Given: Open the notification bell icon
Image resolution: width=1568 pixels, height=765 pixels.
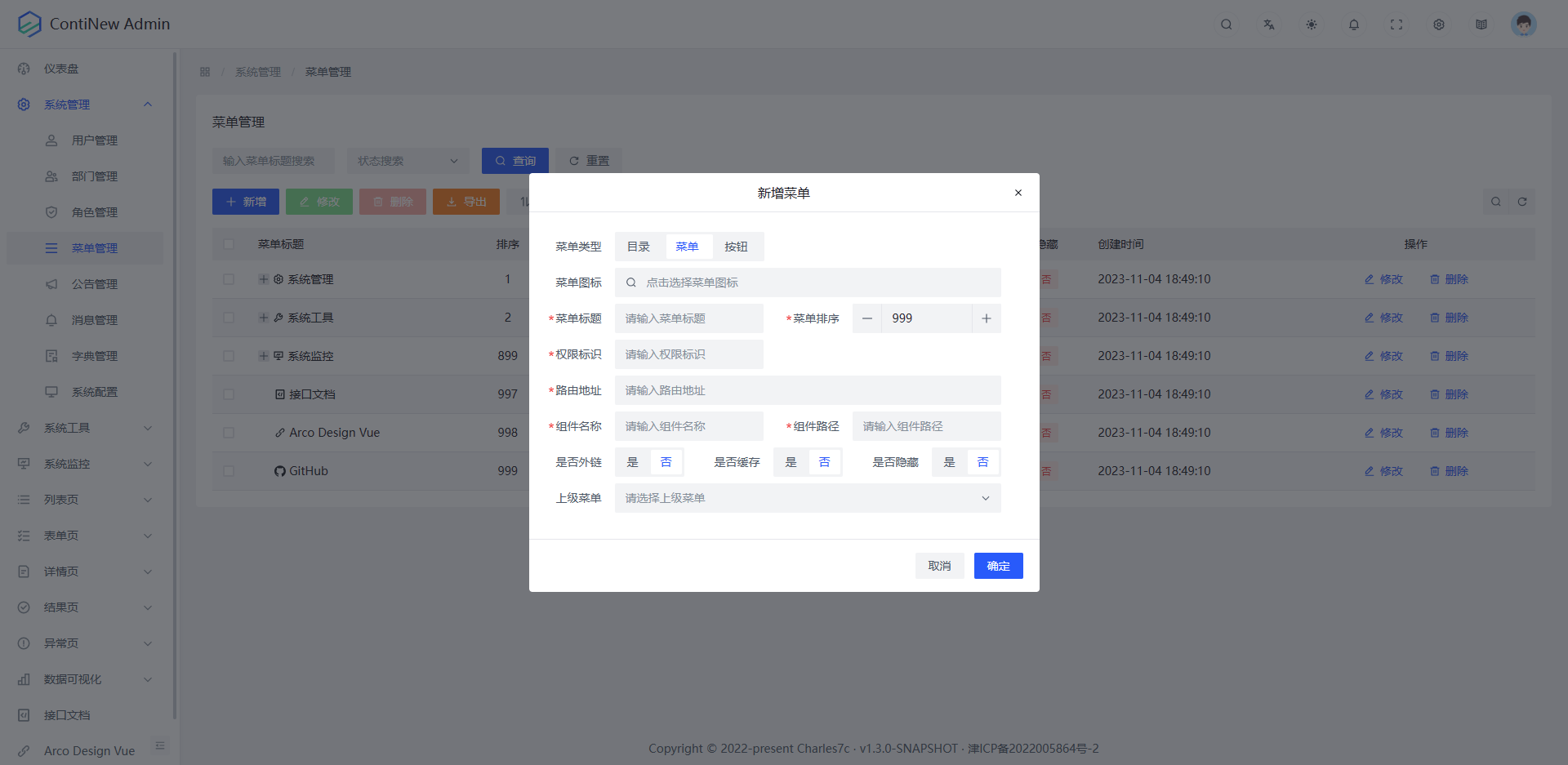Looking at the screenshot, I should [1353, 24].
